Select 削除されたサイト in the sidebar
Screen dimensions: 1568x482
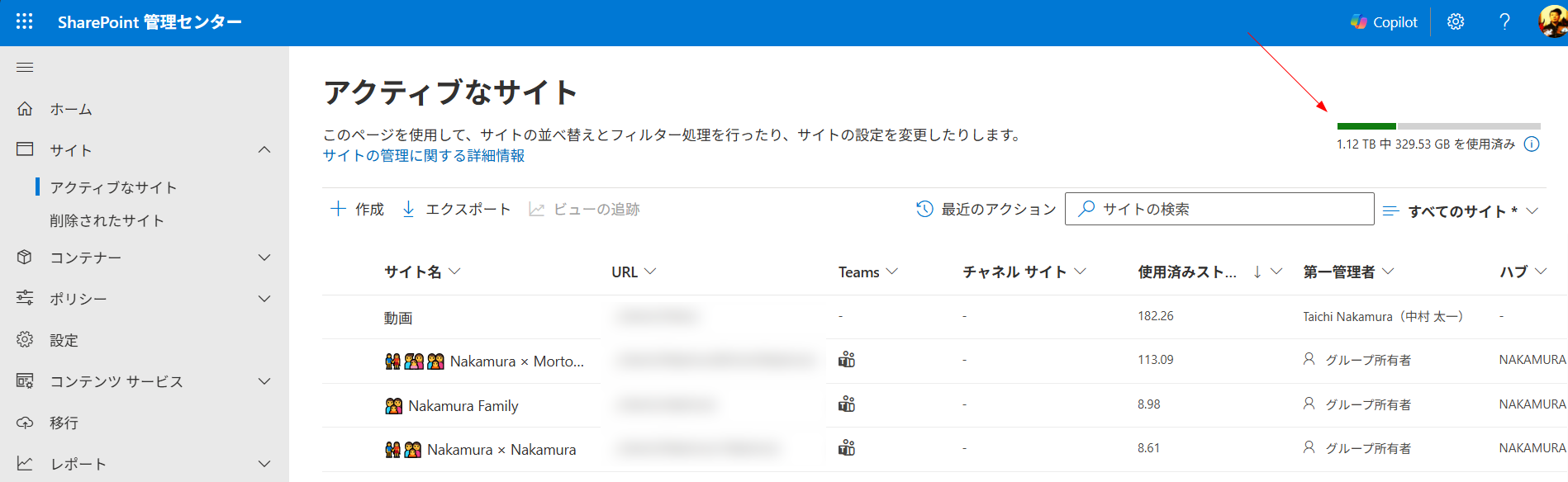coord(107,220)
